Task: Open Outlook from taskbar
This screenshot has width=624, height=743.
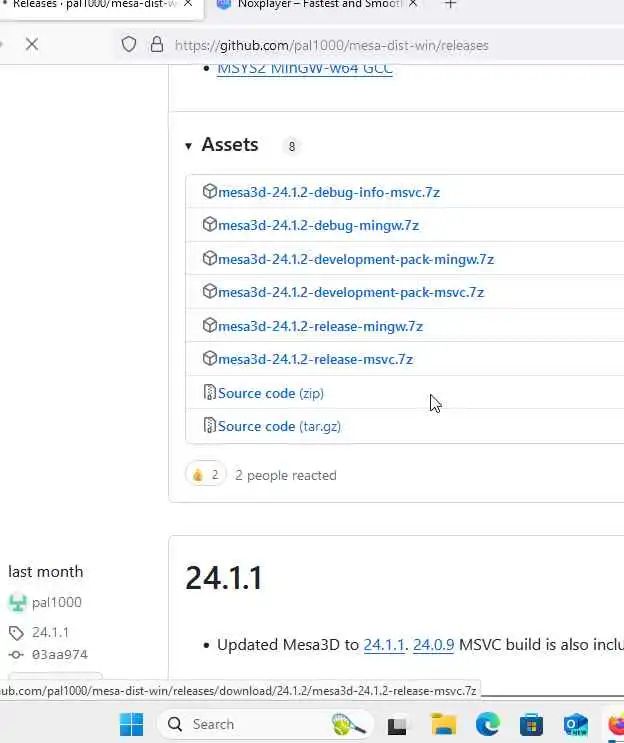Action: click(x=575, y=725)
